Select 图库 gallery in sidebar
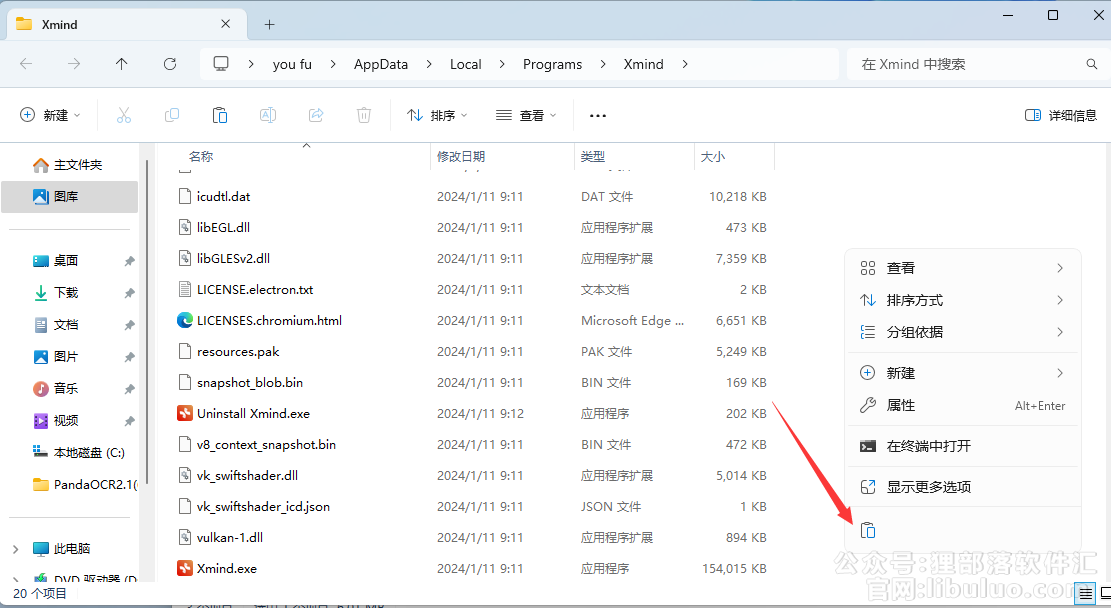Screen dimensions: 1111x608 [x=69, y=196]
